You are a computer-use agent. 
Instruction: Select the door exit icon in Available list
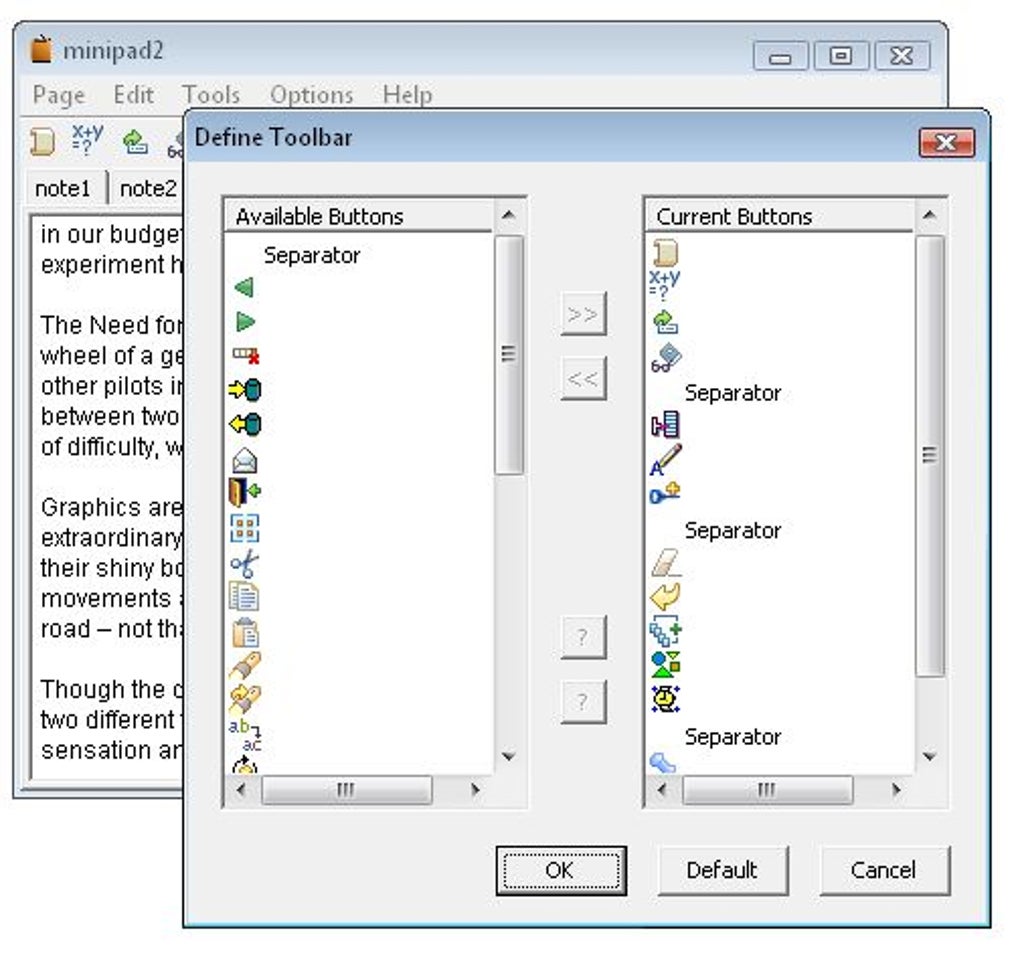[x=245, y=492]
